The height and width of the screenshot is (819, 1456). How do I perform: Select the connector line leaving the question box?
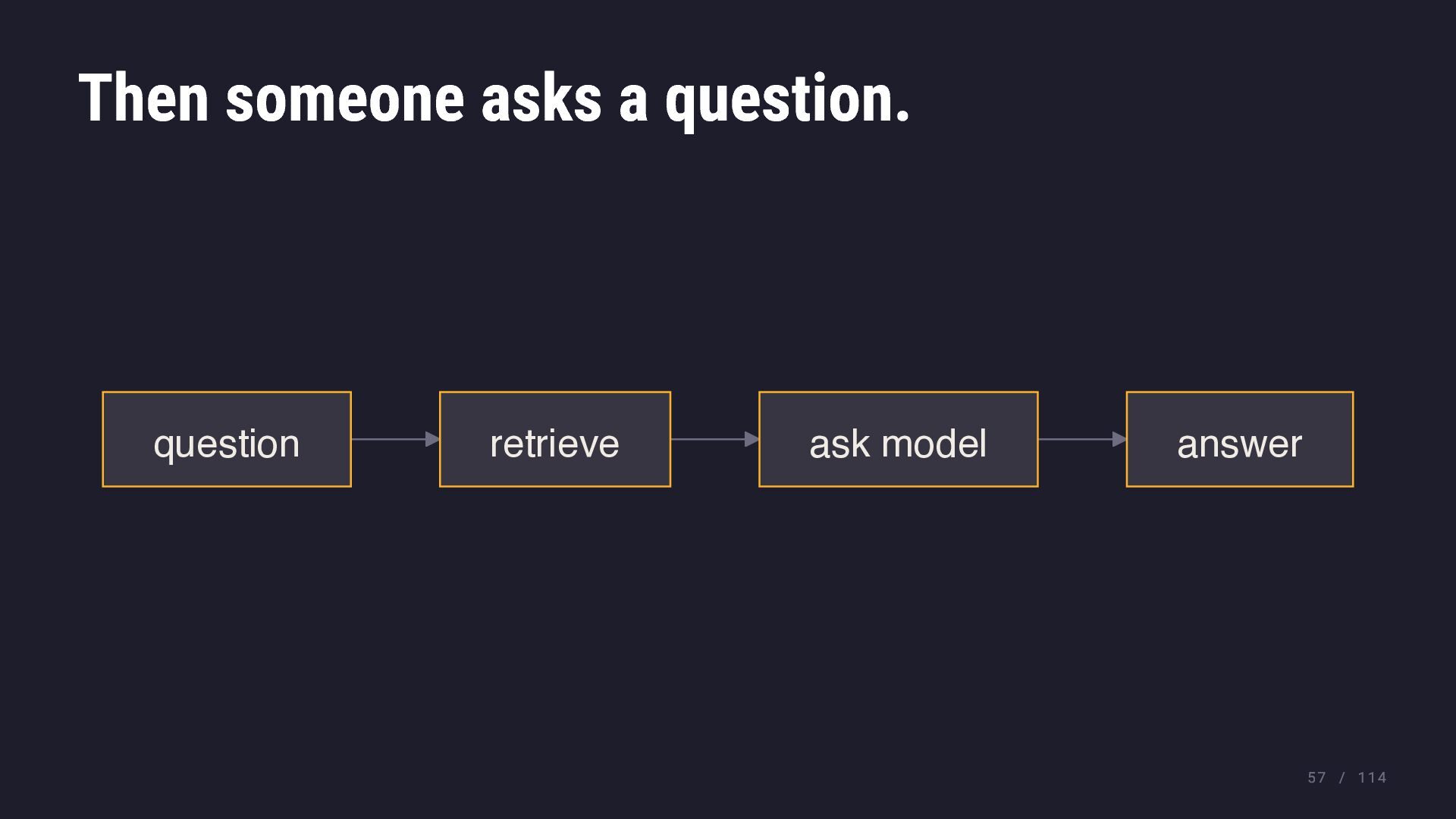[x=389, y=439]
